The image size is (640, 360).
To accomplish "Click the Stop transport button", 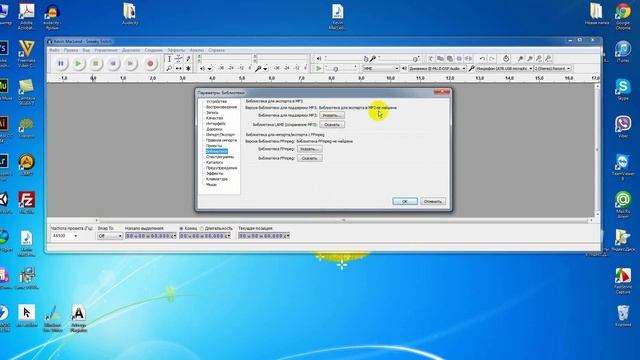I will (96, 64).
